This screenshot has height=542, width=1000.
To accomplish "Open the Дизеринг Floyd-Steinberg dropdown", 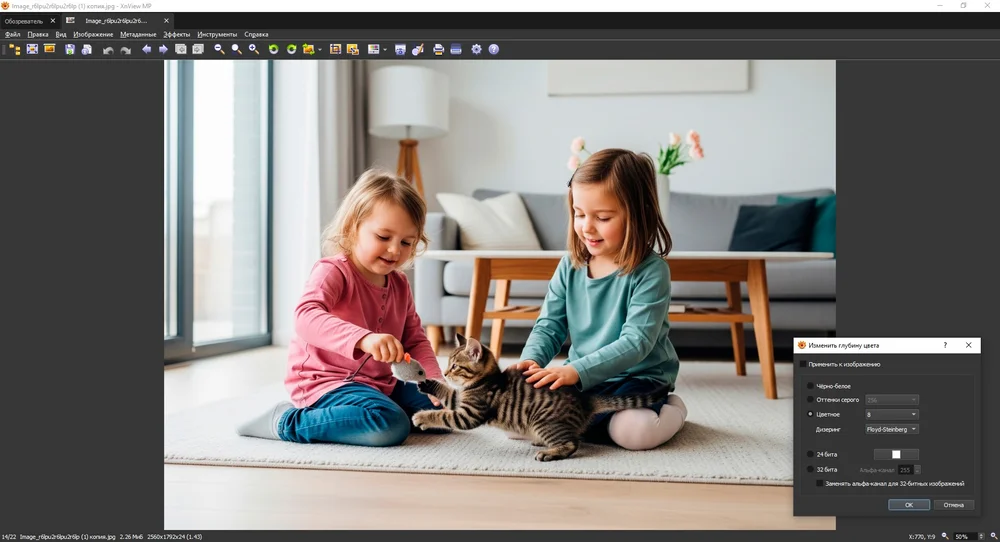I will (892, 429).
